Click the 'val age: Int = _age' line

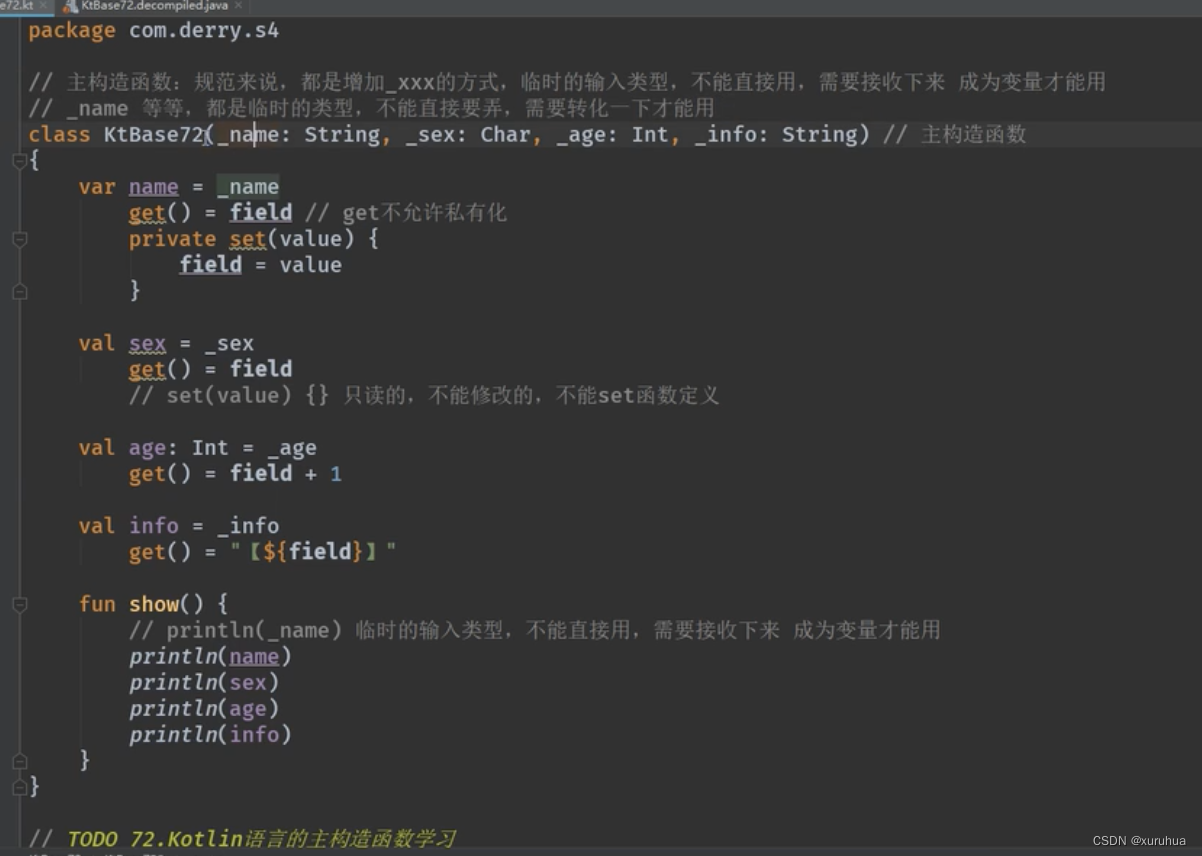pyautogui.click(x=198, y=448)
